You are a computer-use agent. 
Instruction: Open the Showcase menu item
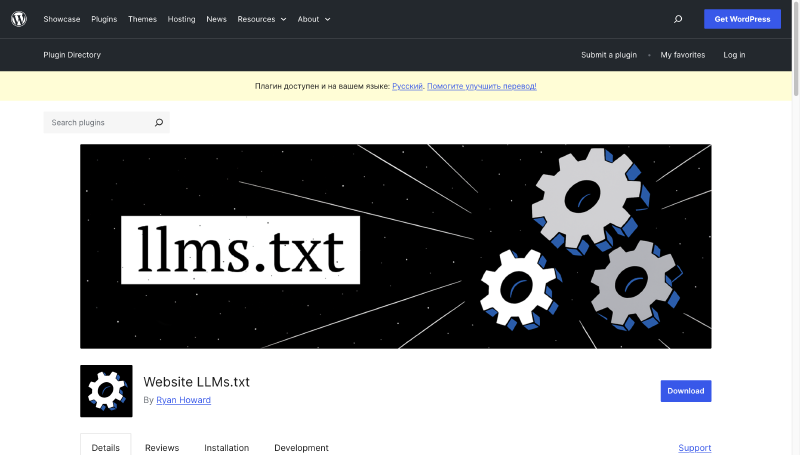pyautogui.click(x=62, y=19)
